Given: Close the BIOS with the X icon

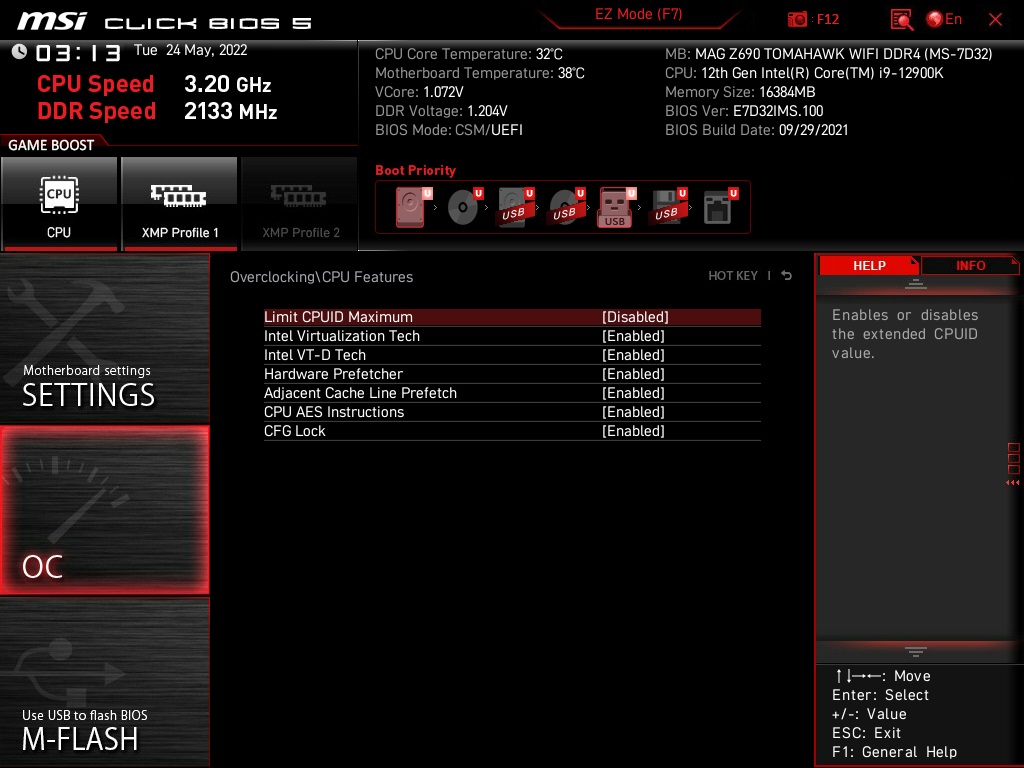Looking at the screenshot, I should [995, 20].
